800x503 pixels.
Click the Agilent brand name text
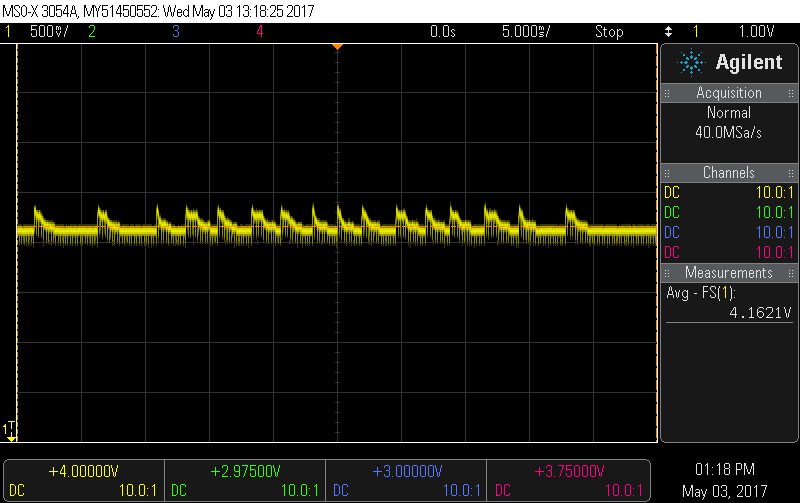coord(748,62)
